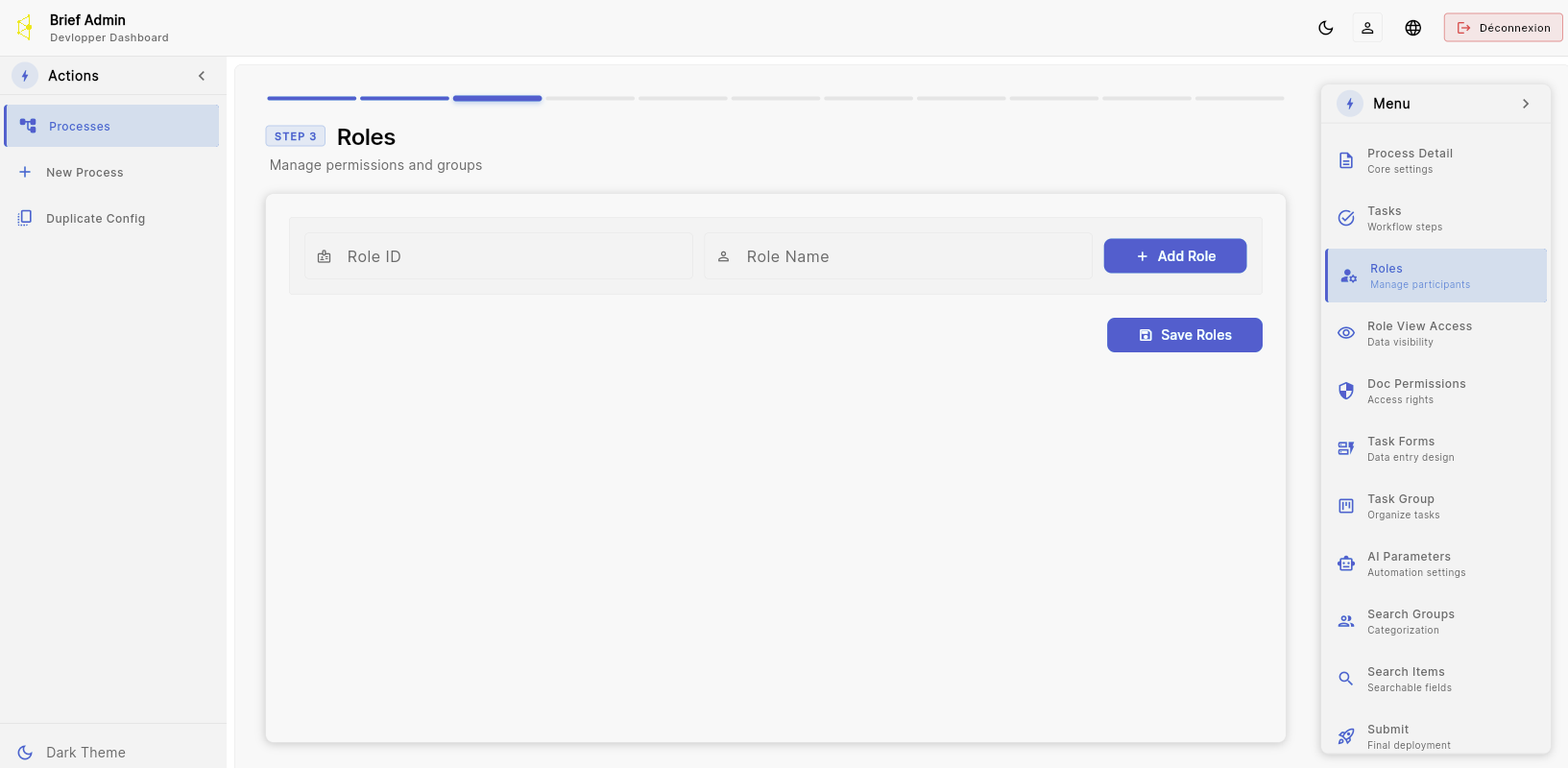
Task: Click the third highlighted progress step bar
Action: pyautogui.click(x=497, y=98)
